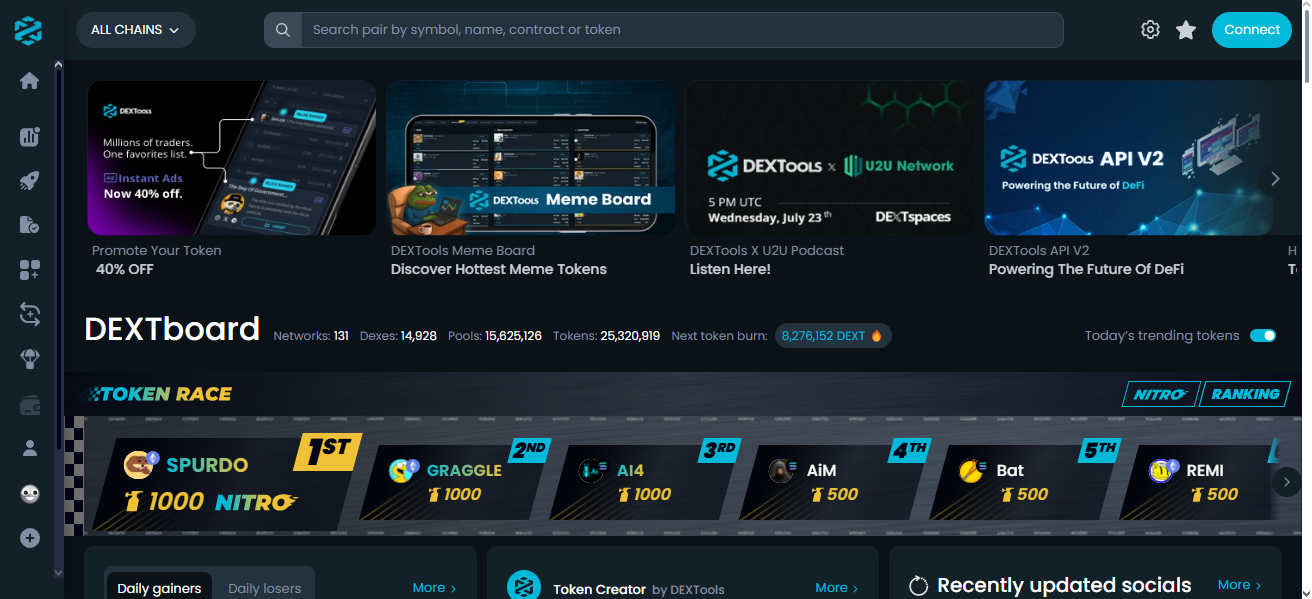Click the REMI token coin icon

pos(1163,470)
